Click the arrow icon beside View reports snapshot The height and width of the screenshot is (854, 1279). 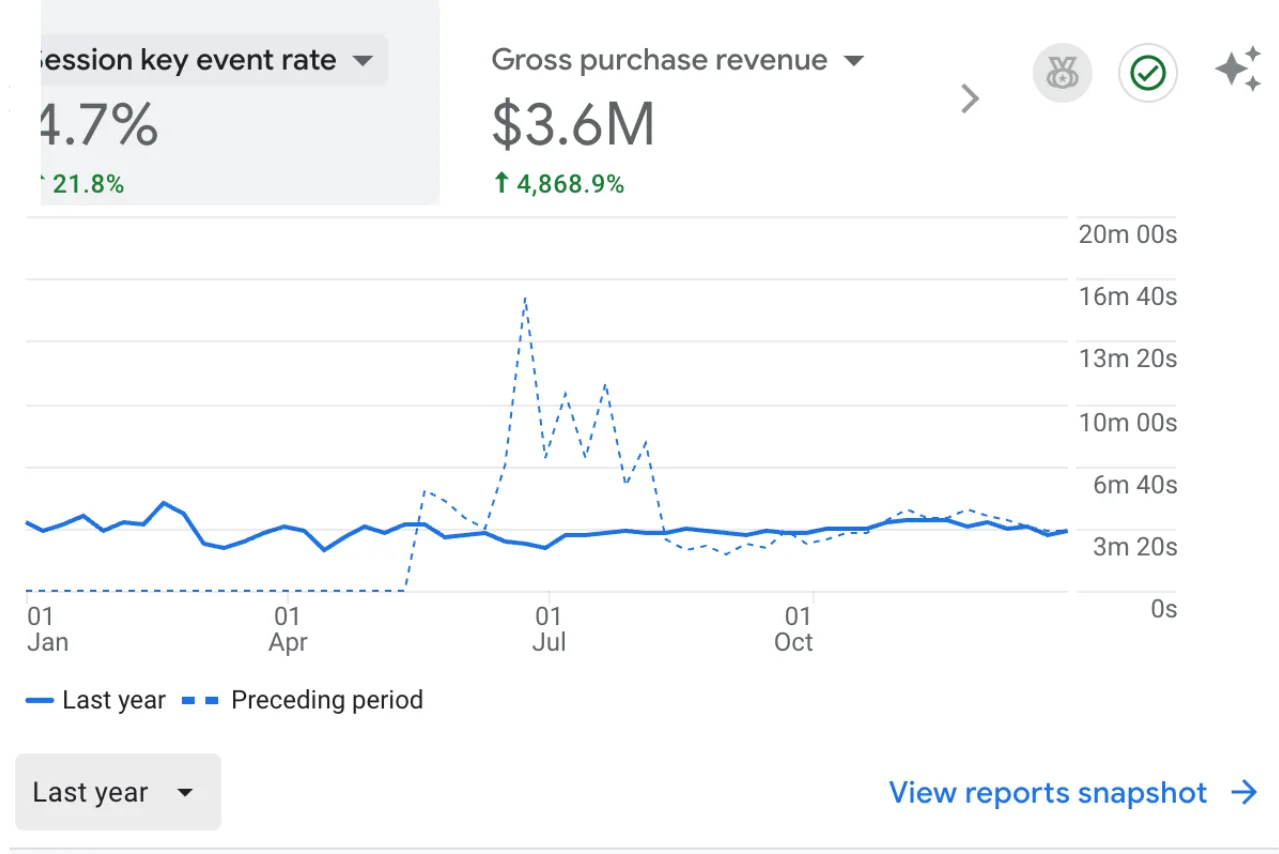1244,793
